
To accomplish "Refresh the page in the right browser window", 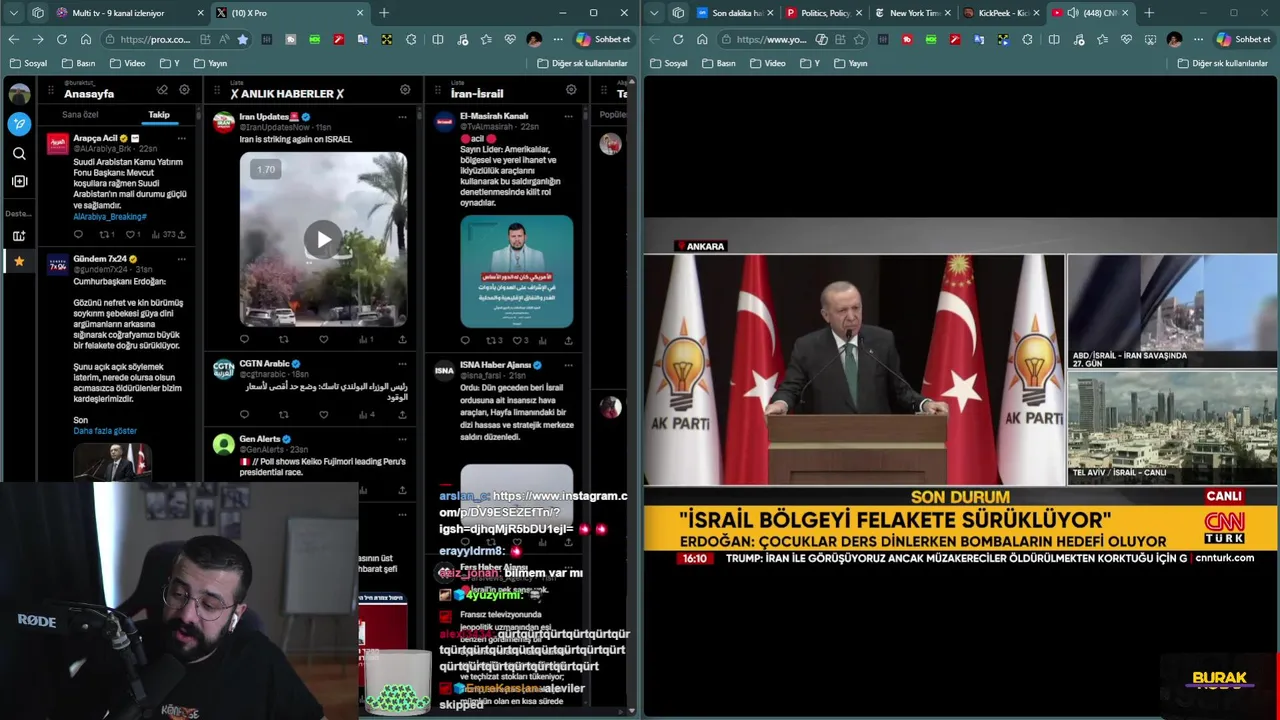I will [678, 39].
